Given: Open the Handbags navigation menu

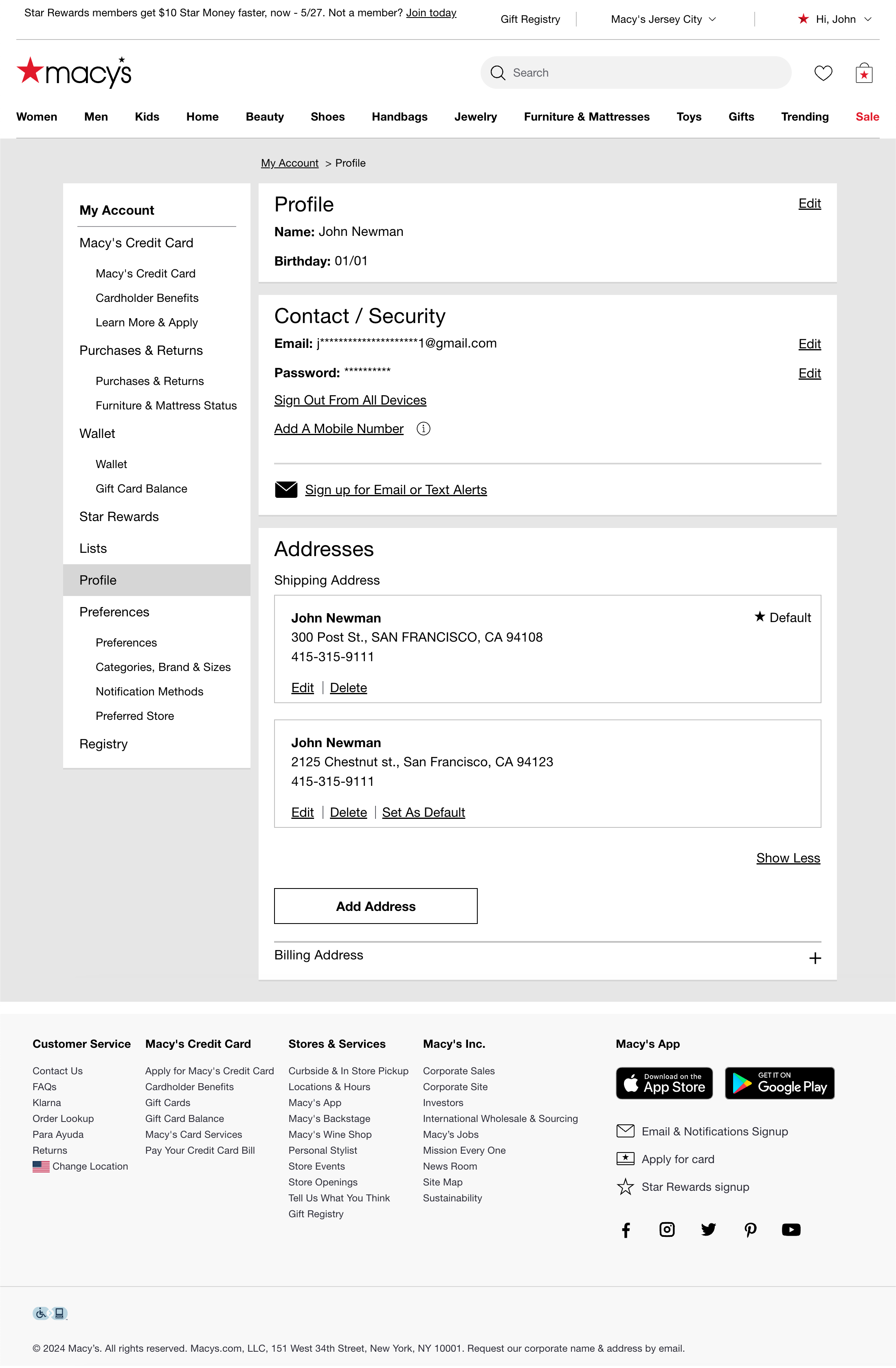Looking at the screenshot, I should 399,117.
